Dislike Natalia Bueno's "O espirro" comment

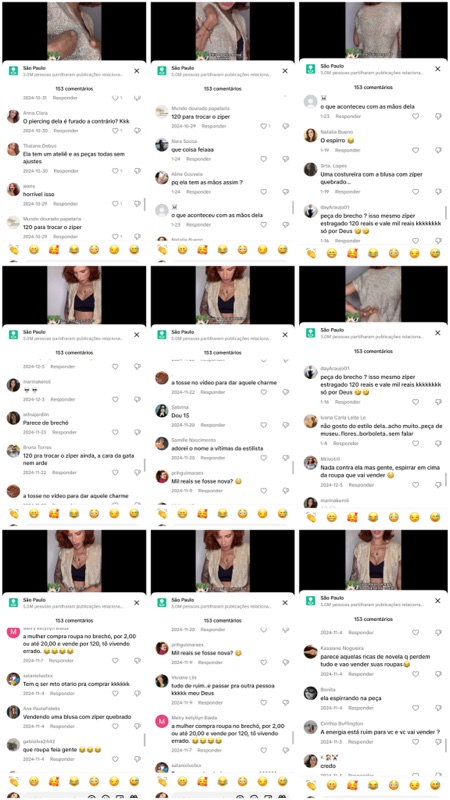click(x=438, y=150)
